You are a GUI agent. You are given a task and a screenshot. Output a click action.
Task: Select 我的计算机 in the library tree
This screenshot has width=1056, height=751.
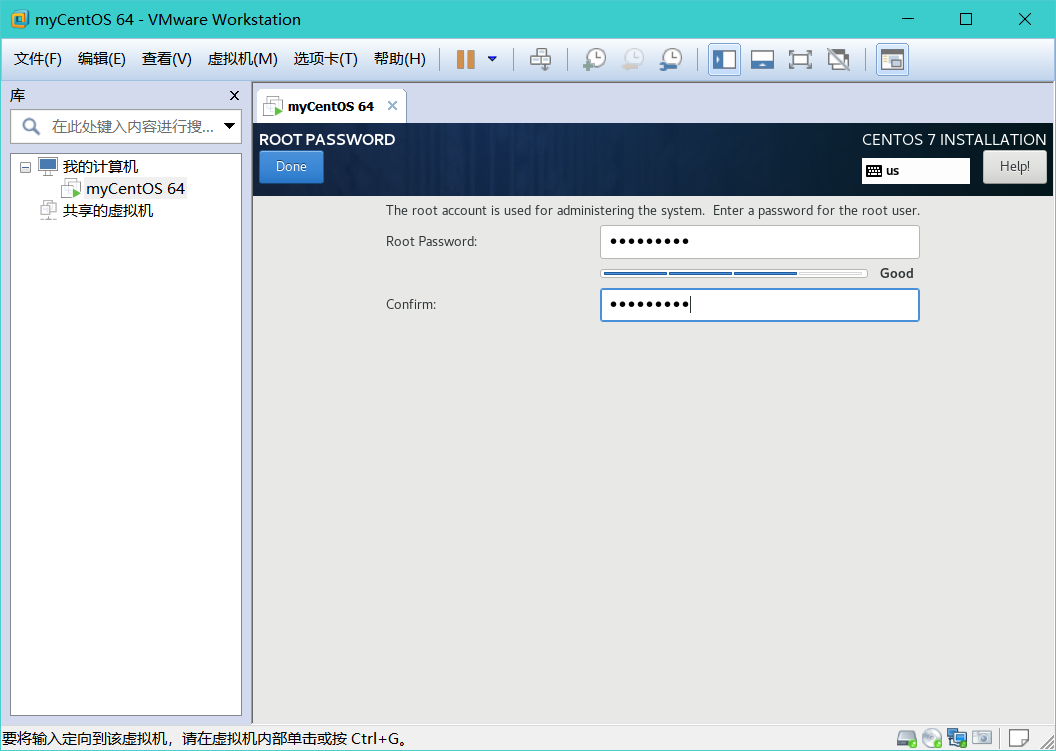click(100, 166)
